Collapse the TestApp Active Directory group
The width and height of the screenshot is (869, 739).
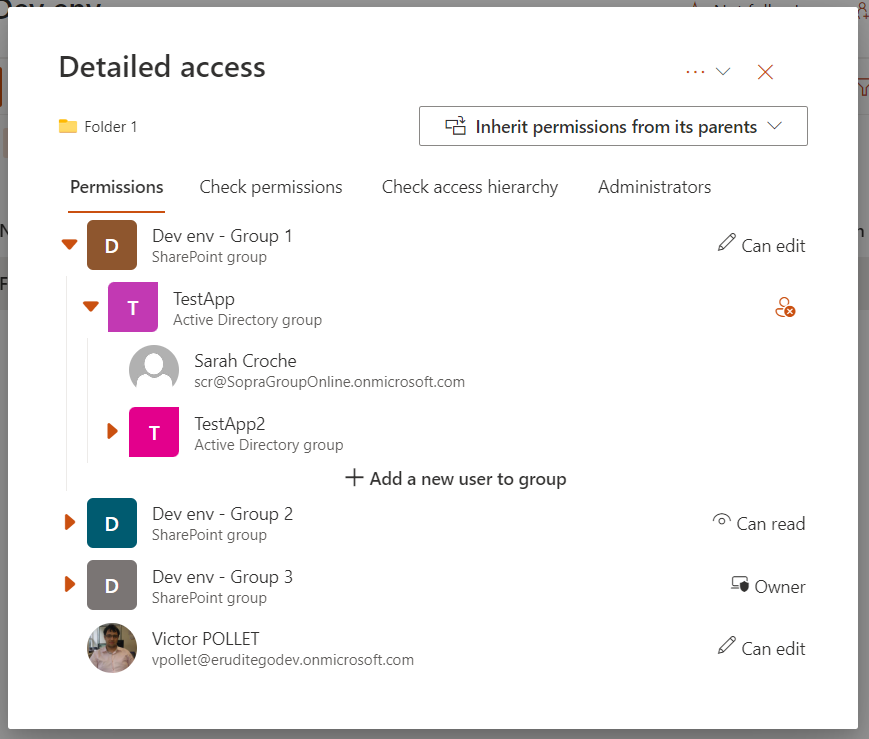(91, 307)
